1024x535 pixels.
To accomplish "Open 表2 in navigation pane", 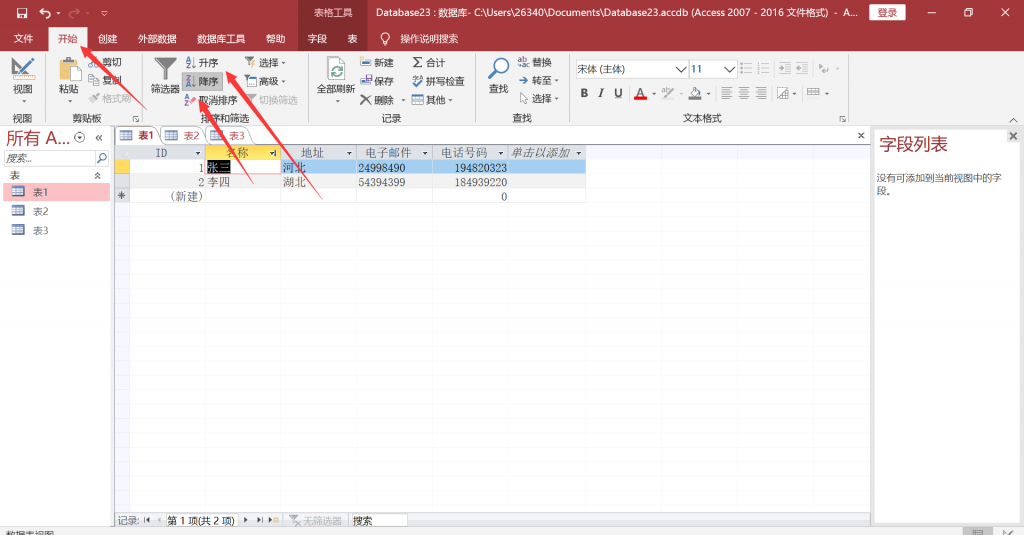I will tap(56, 211).
